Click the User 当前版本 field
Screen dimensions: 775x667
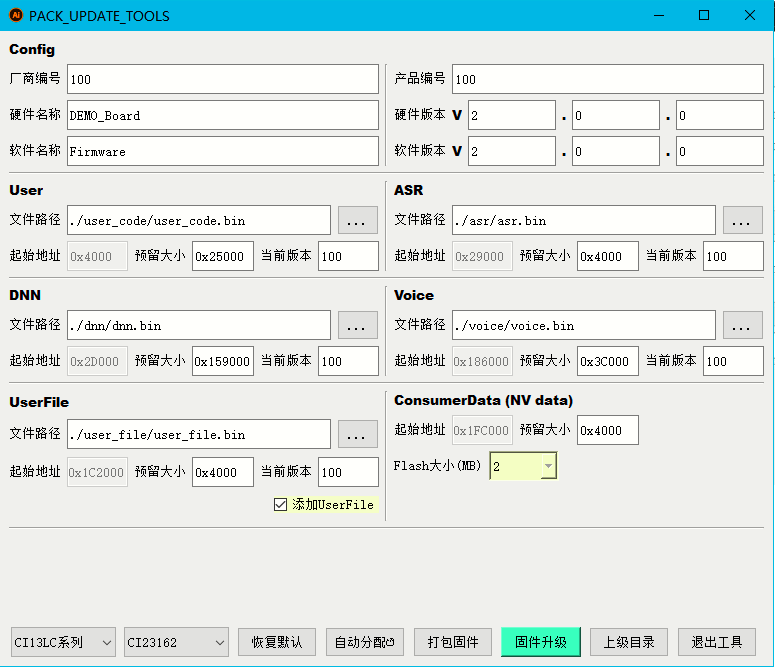[348, 256]
